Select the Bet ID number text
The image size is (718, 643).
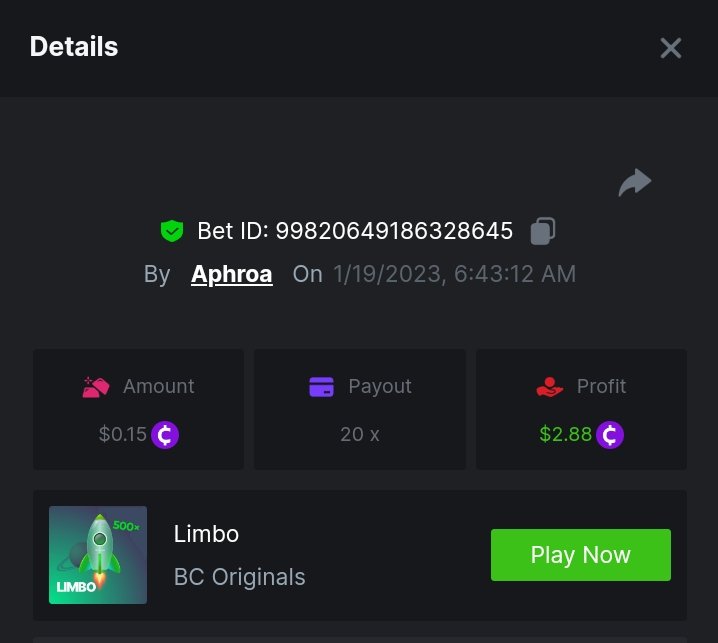(x=394, y=231)
